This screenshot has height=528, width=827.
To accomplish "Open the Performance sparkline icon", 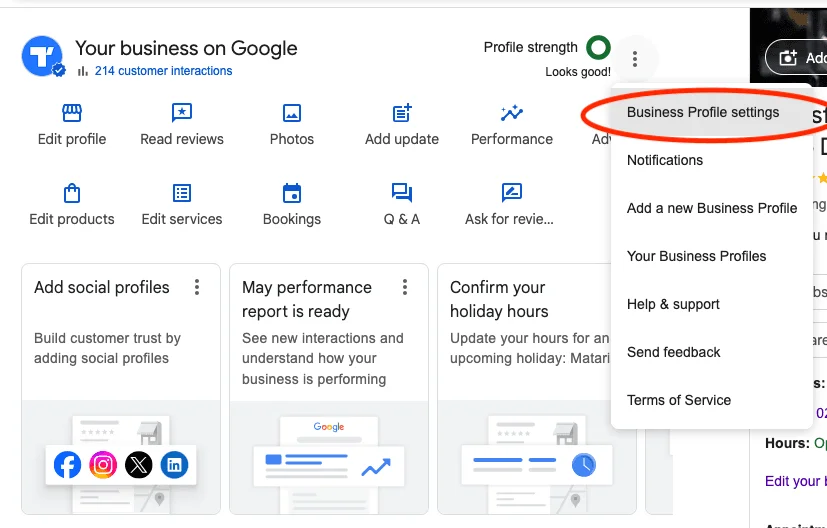I will [x=512, y=113].
